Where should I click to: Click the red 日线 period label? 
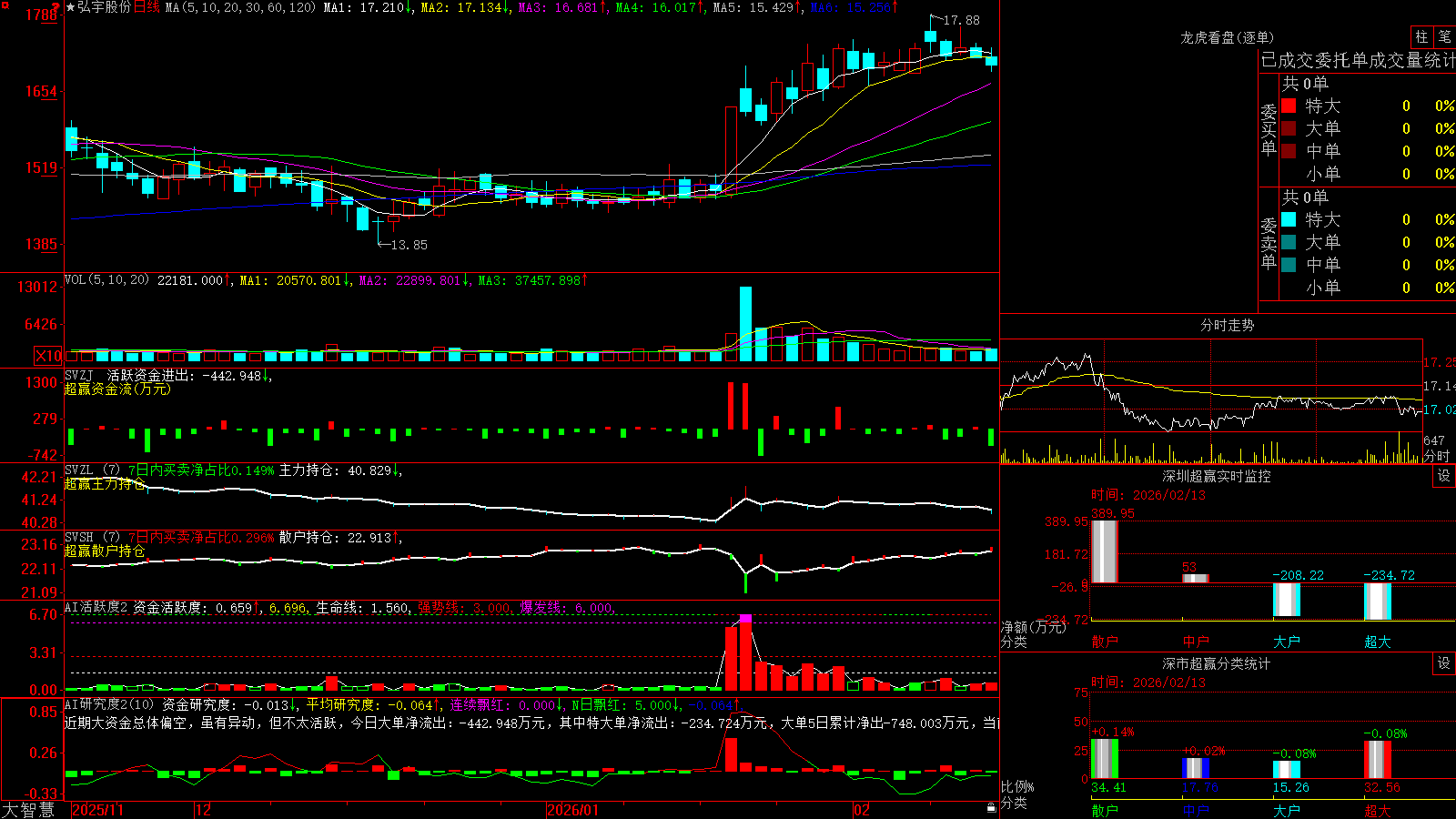[147, 7]
